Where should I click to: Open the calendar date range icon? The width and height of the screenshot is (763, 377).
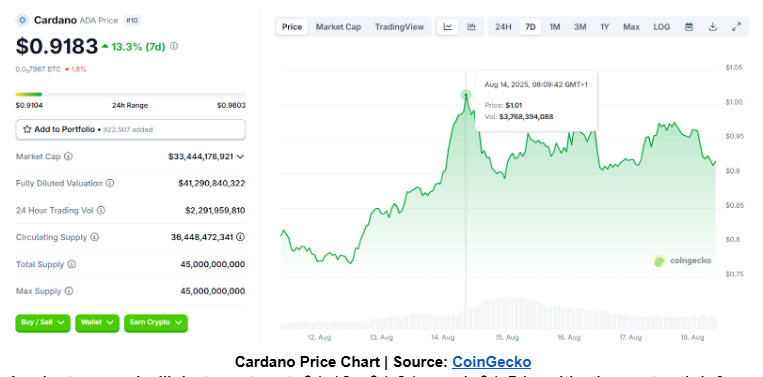(689, 27)
